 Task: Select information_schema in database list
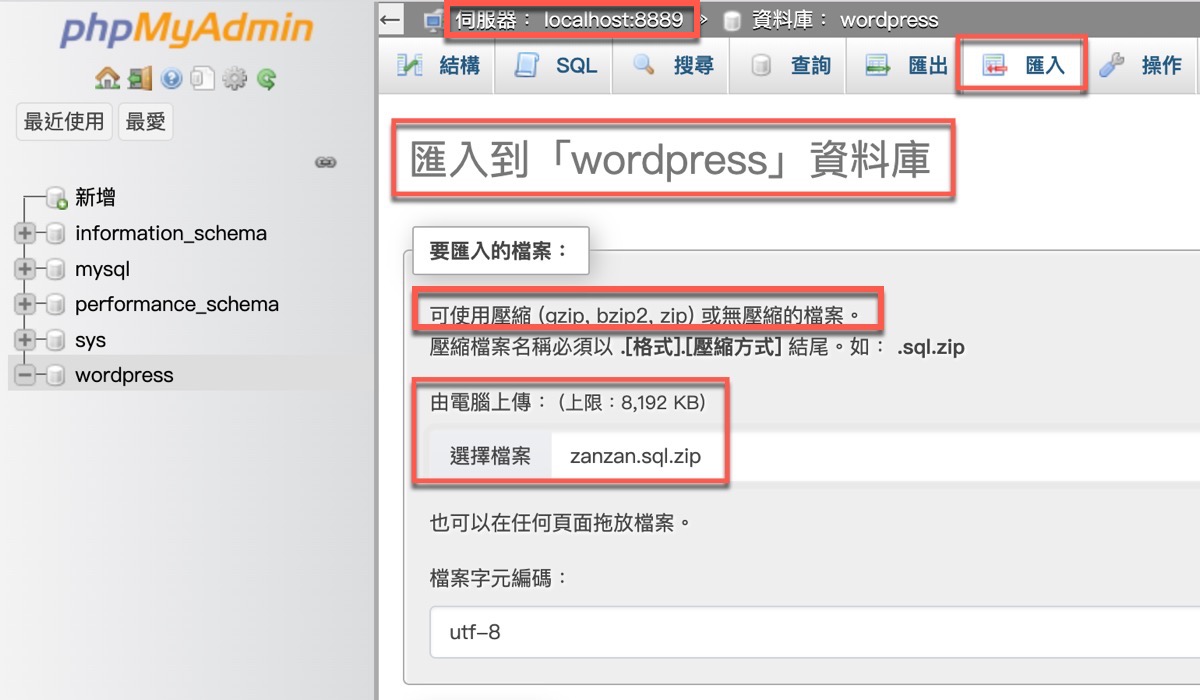[x=171, y=234]
